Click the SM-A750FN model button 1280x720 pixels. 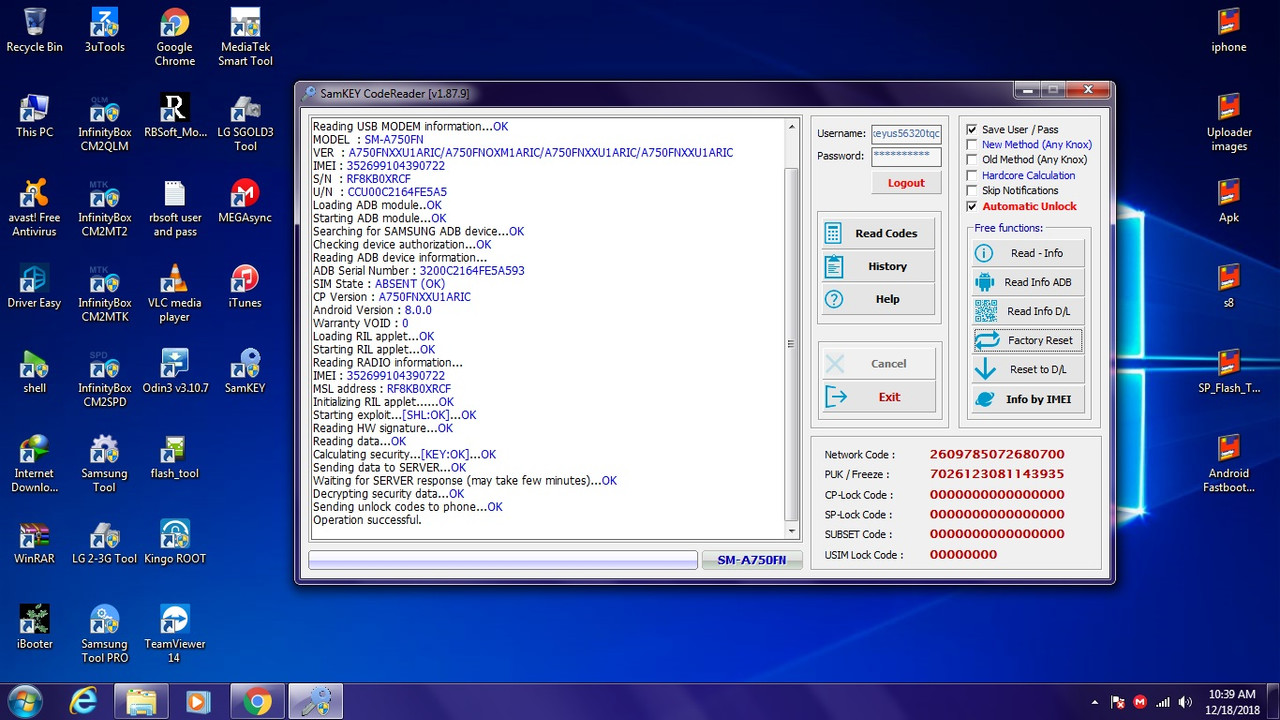coord(752,561)
